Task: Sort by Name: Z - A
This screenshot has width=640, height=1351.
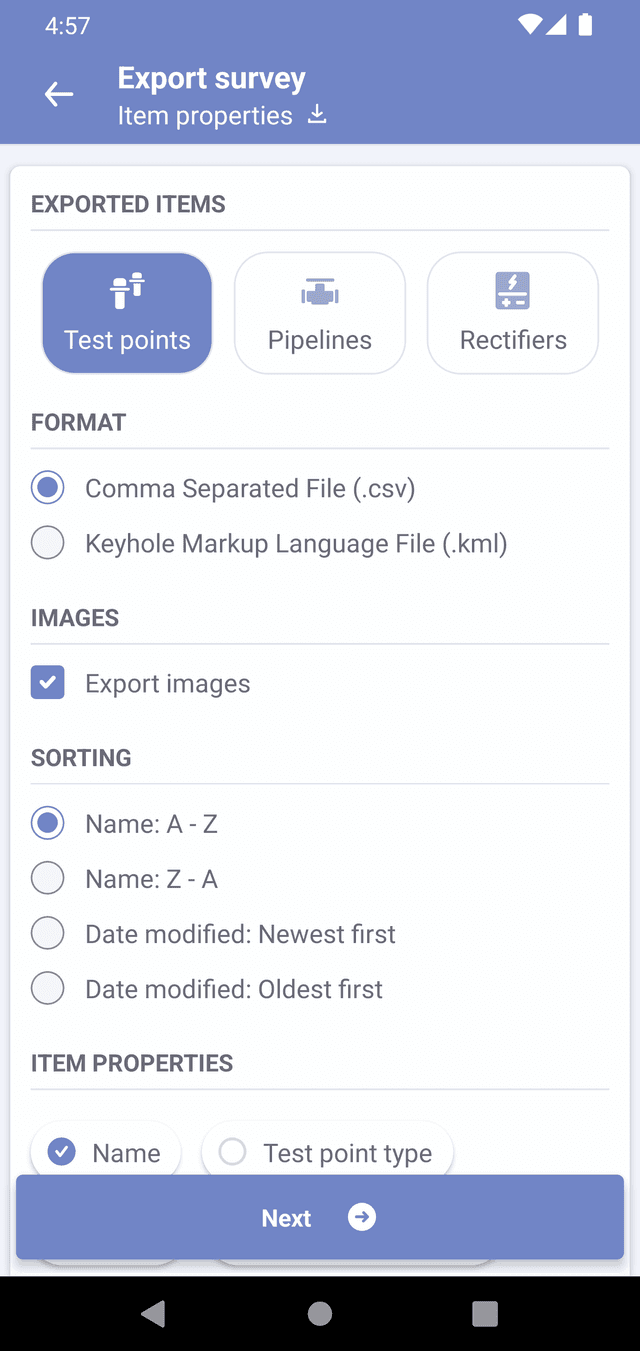Action: [48, 879]
